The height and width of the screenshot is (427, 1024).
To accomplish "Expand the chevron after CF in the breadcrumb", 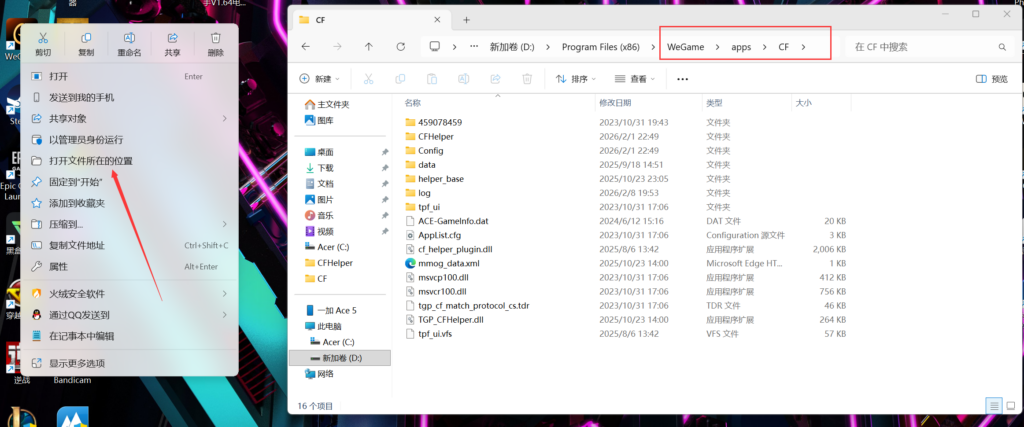I will coord(803,47).
